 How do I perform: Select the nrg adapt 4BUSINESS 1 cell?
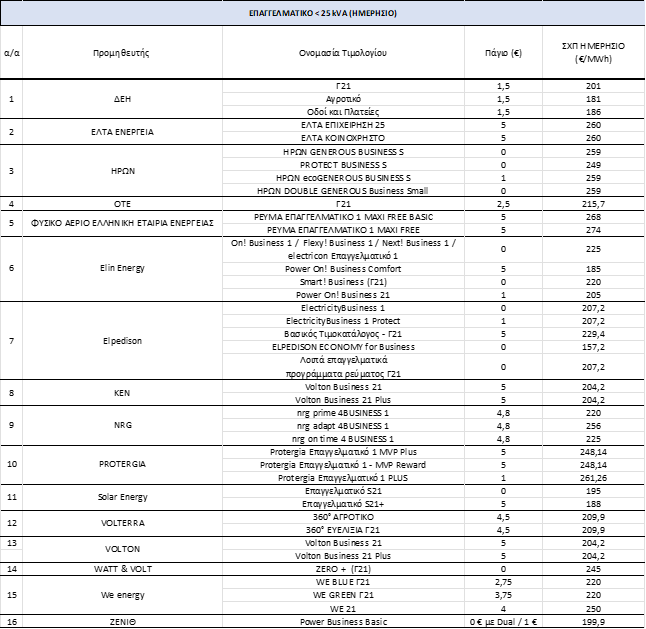click(343, 426)
